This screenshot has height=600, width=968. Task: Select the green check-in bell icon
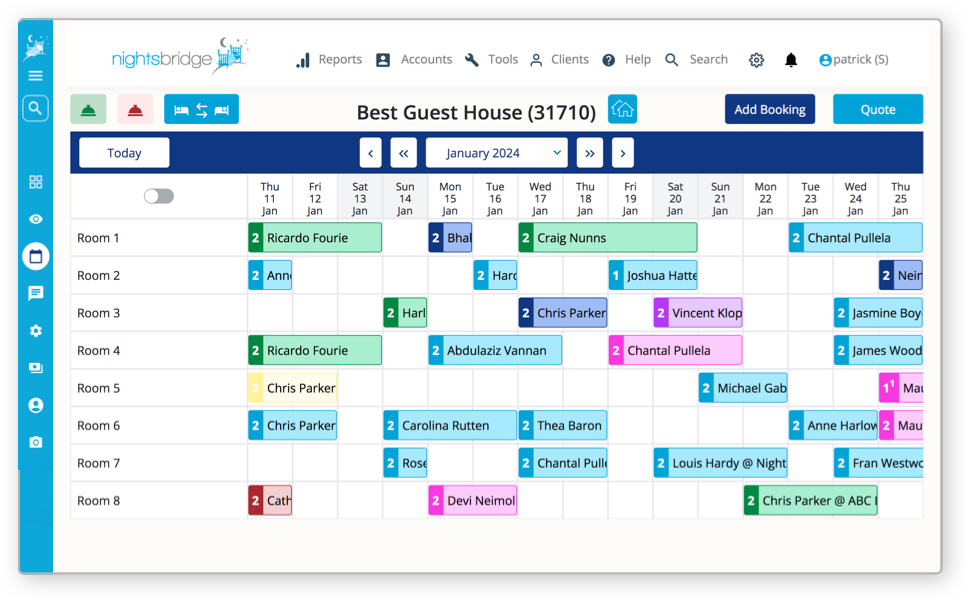[x=88, y=108]
